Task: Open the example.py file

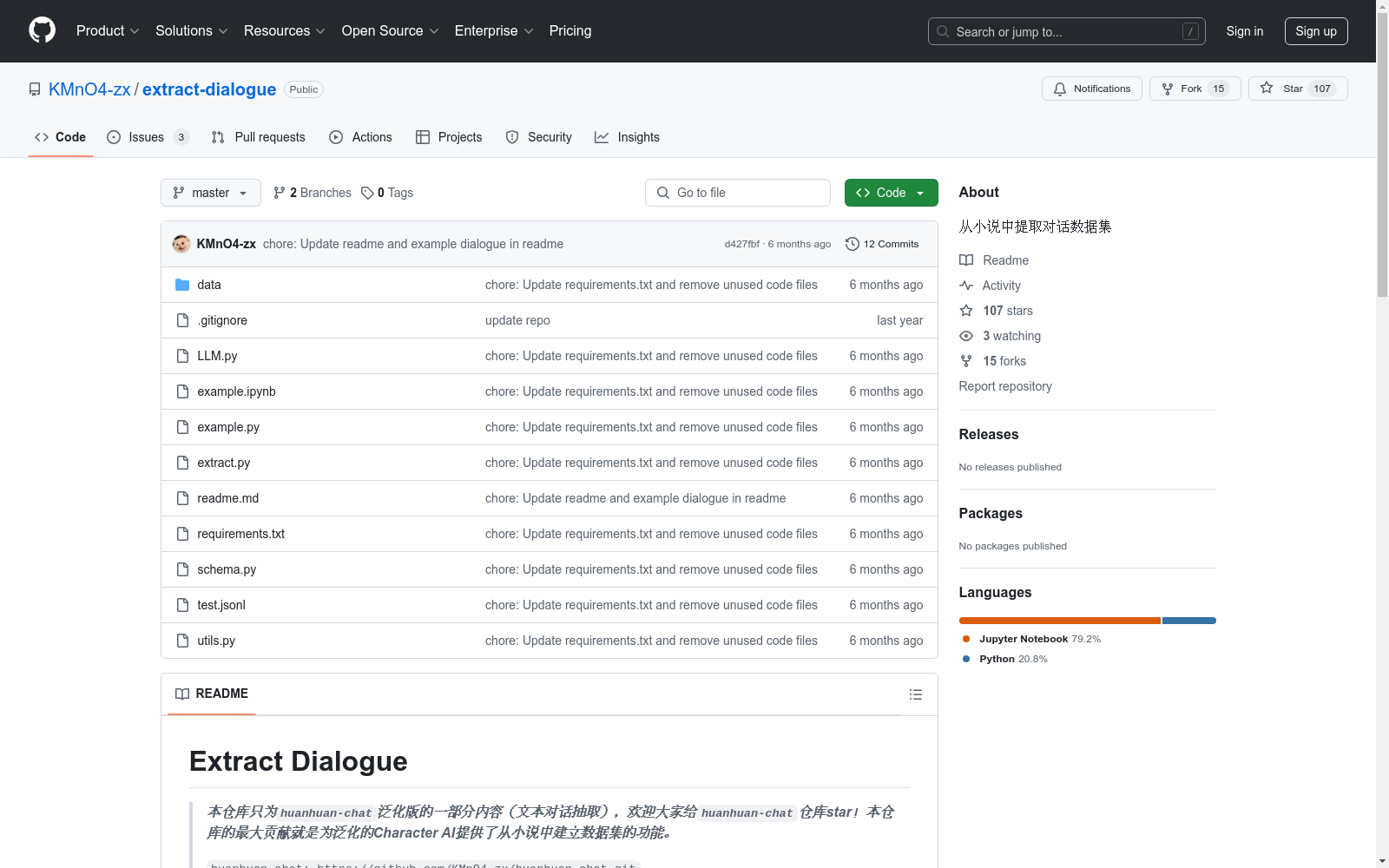Action: pos(228,427)
